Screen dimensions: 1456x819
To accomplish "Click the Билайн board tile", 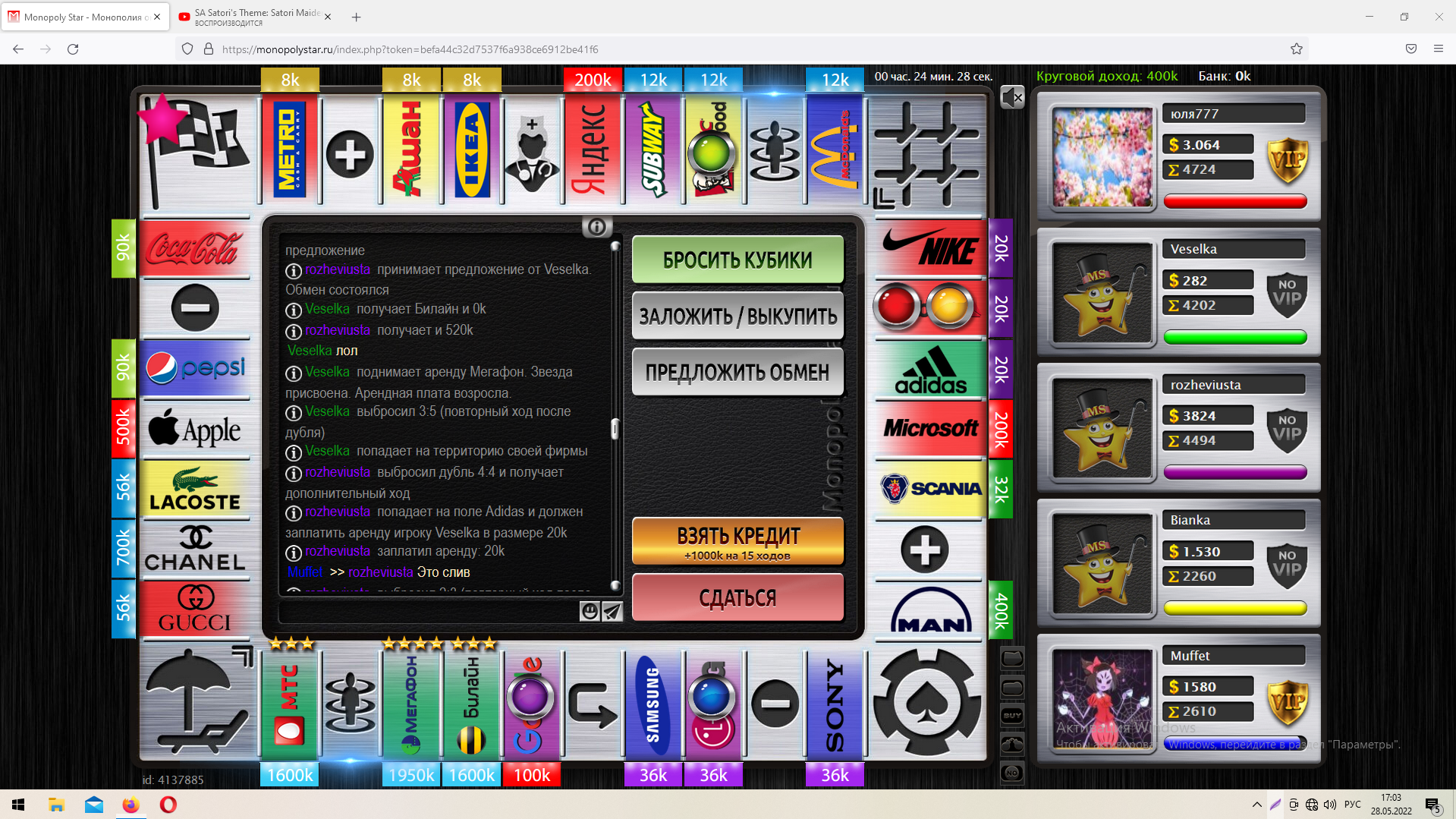I will (x=472, y=704).
